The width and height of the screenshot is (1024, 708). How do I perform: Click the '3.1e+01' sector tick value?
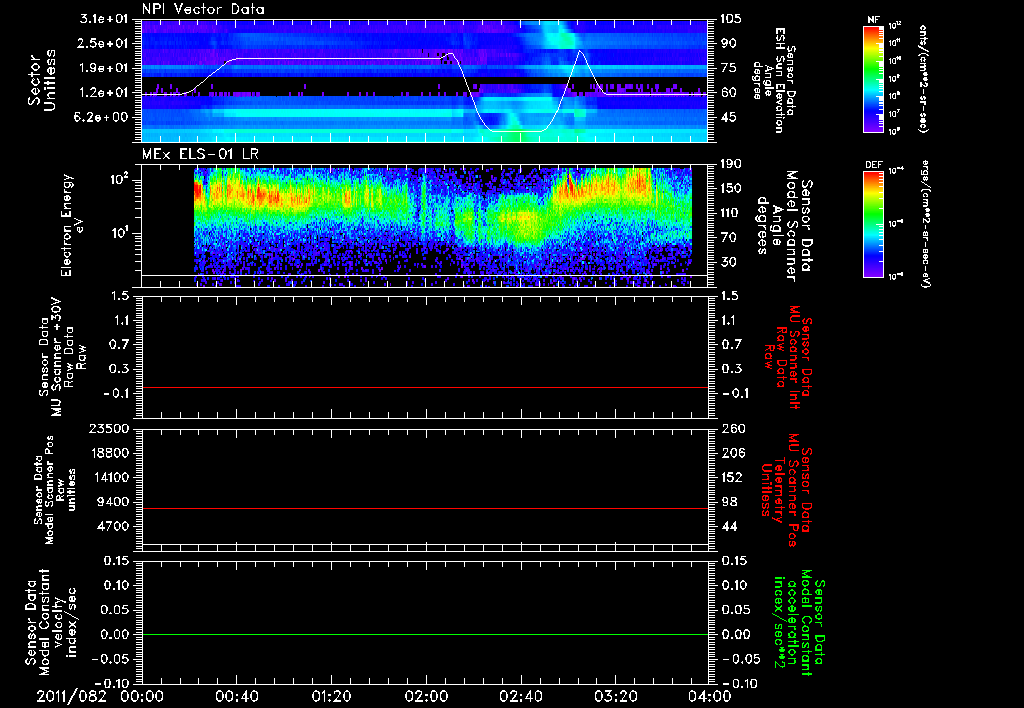(x=104, y=19)
